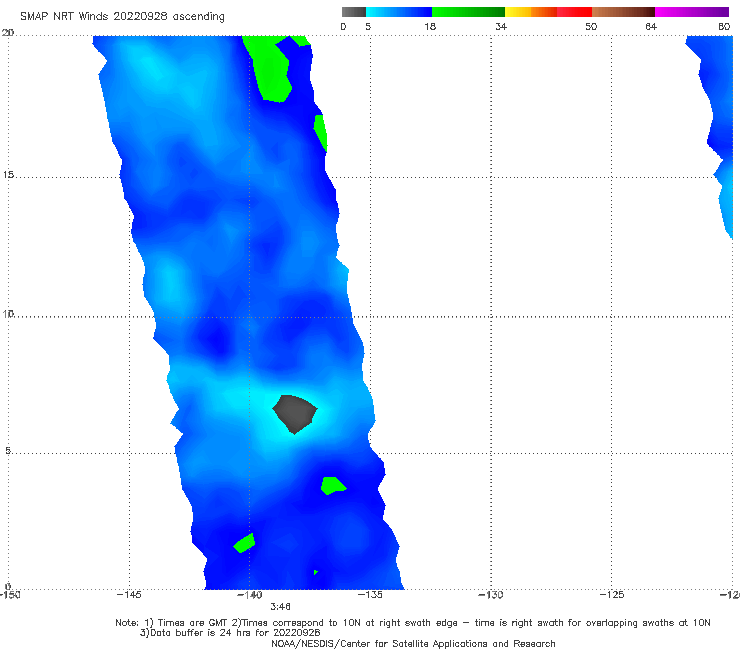The width and height of the screenshot is (740, 650).
Task: Click the green 18-34 segment of color bar
Action: click(x=468, y=12)
